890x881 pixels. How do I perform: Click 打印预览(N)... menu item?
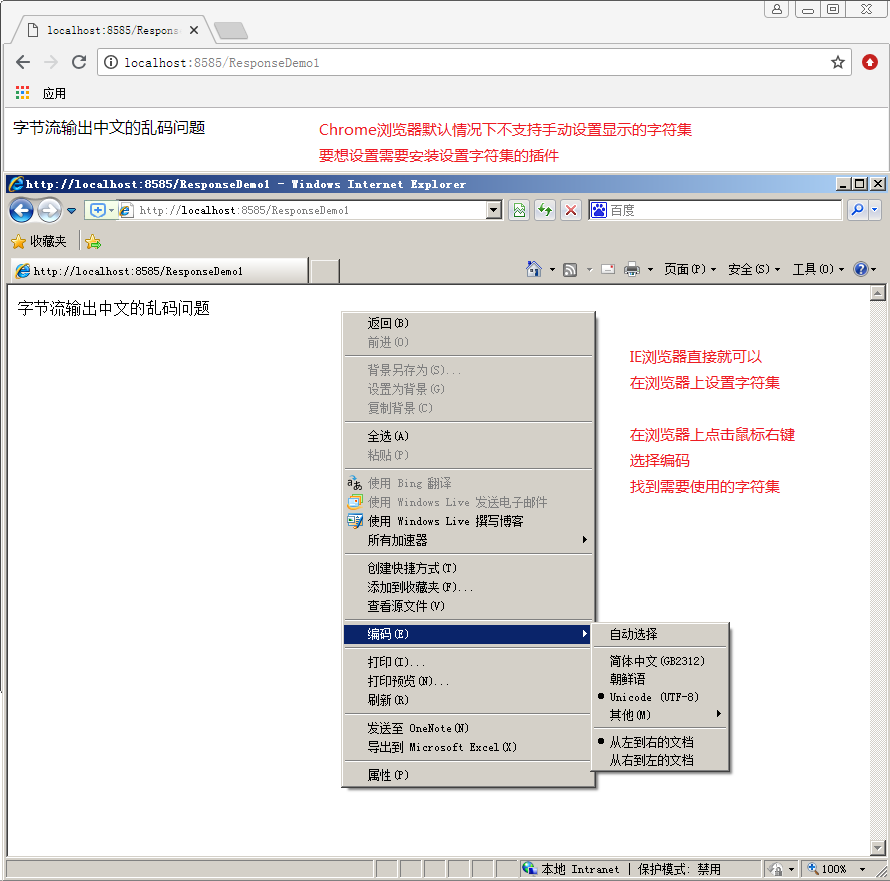click(x=468, y=681)
